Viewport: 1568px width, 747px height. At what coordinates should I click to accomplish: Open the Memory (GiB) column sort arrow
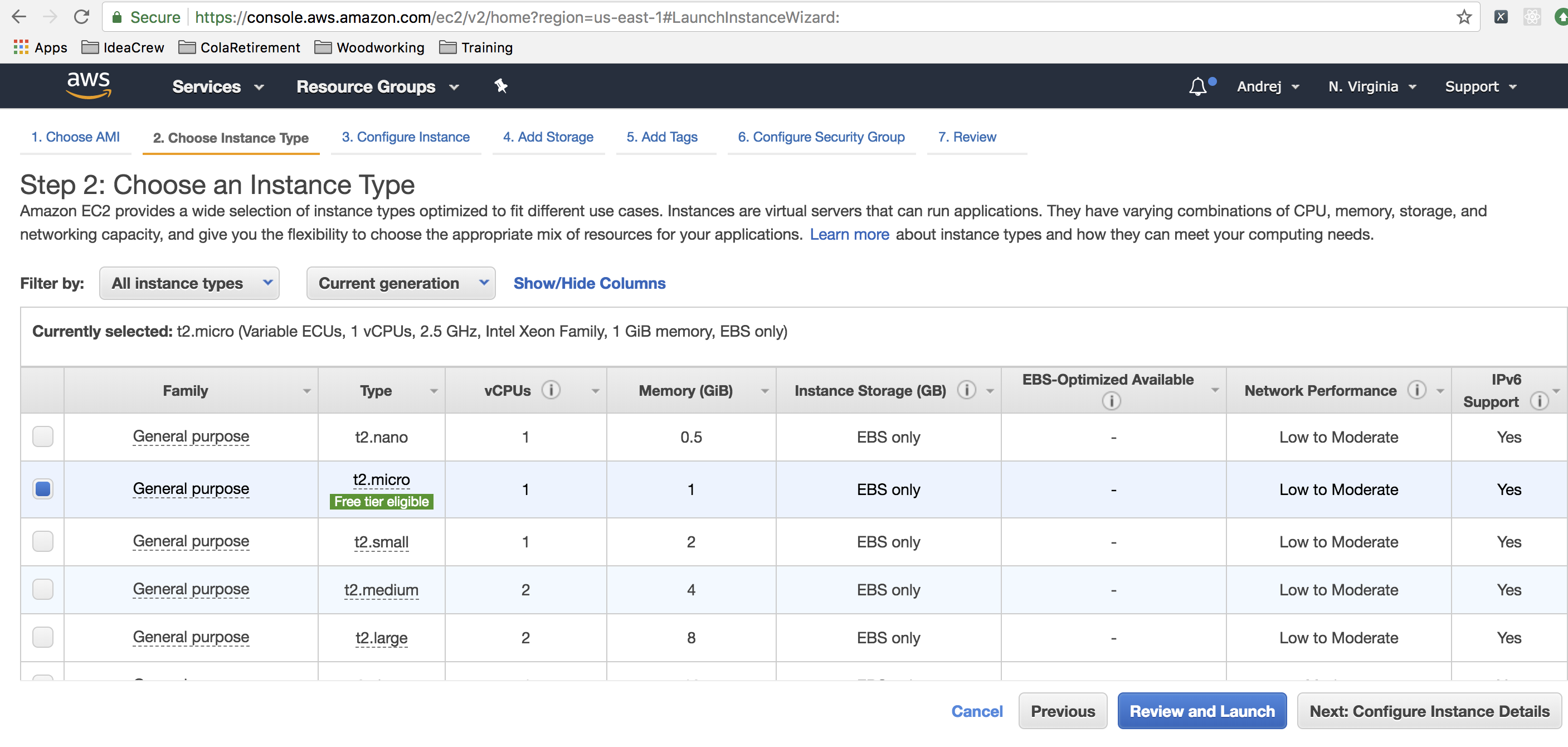[x=764, y=391]
